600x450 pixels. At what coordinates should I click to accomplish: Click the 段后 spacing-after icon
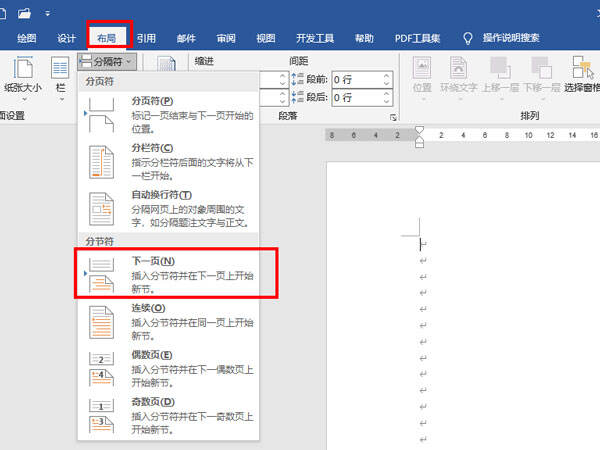click(x=298, y=97)
